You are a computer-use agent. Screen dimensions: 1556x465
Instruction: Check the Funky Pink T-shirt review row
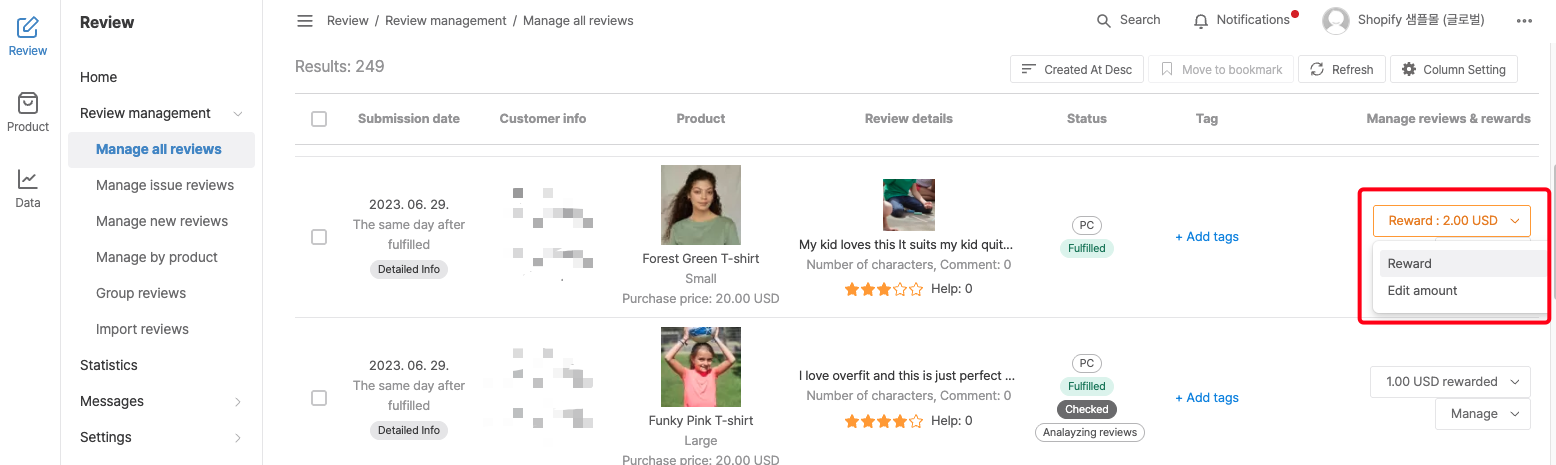[x=319, y=398]
